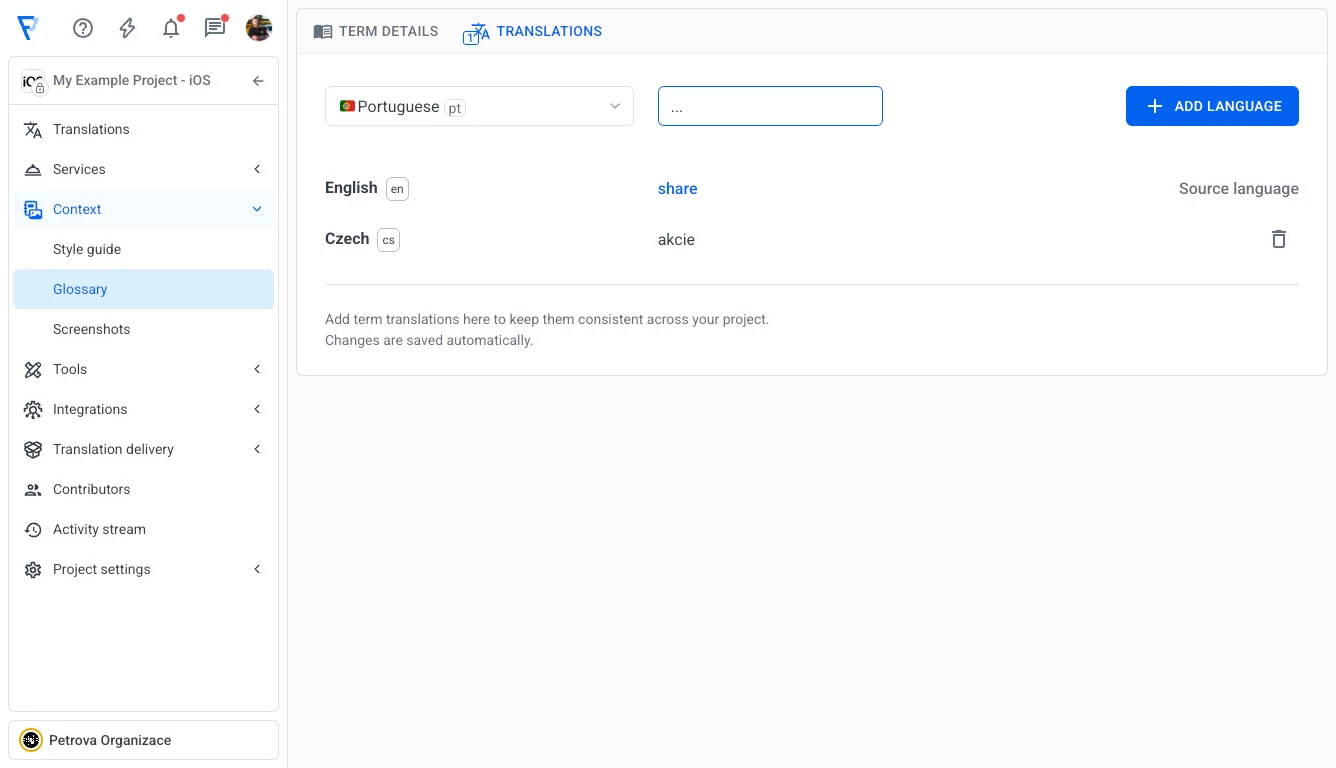Viewport: 1336px width, 768px height.
Task: Click the Phrase logo
Action: click(x=28, y=28)
